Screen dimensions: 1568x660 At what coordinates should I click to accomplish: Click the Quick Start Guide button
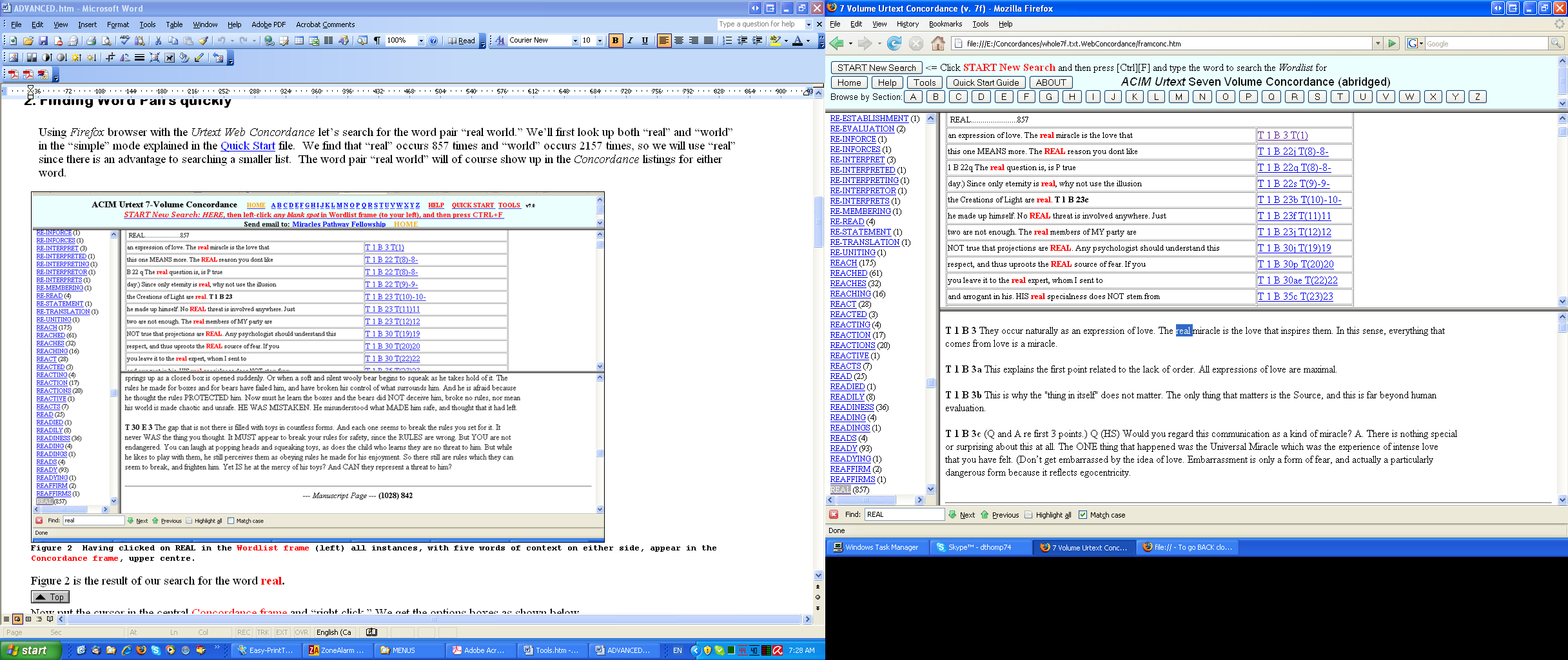click(986, 82)
